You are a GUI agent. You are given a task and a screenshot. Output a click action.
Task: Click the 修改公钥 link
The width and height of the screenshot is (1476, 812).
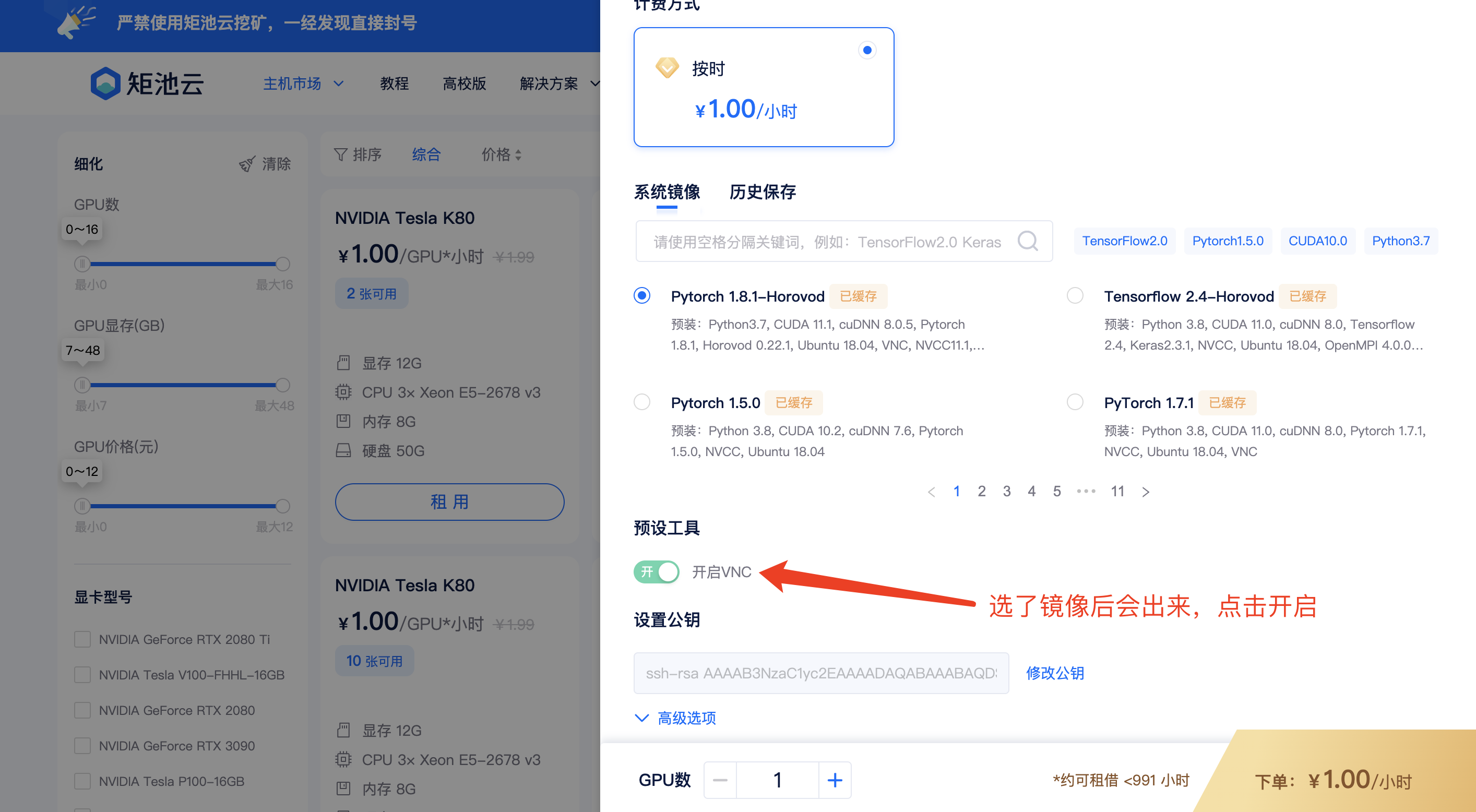[x=1054, y=673]
